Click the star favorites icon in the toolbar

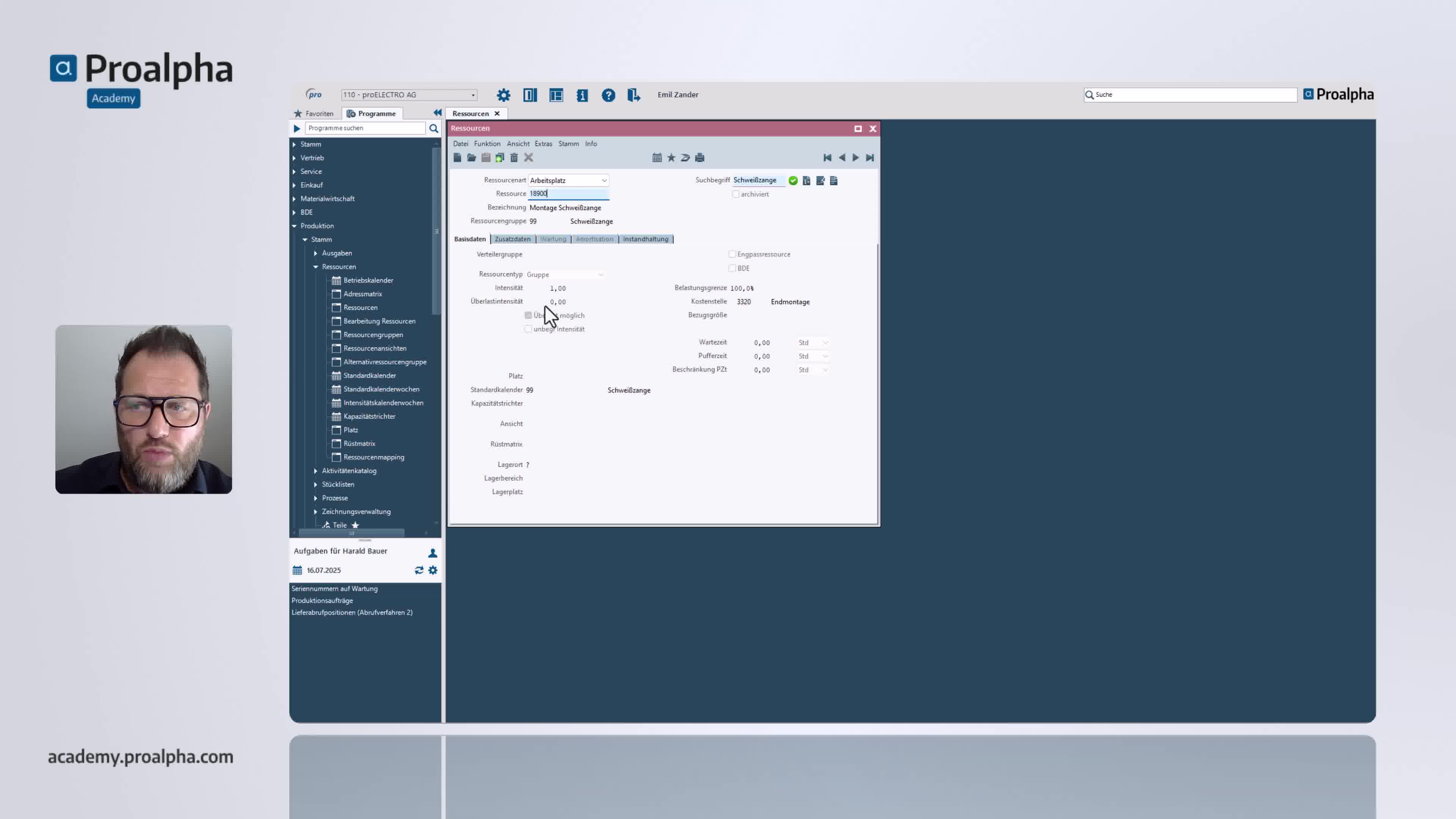click(x=671, y=158)
